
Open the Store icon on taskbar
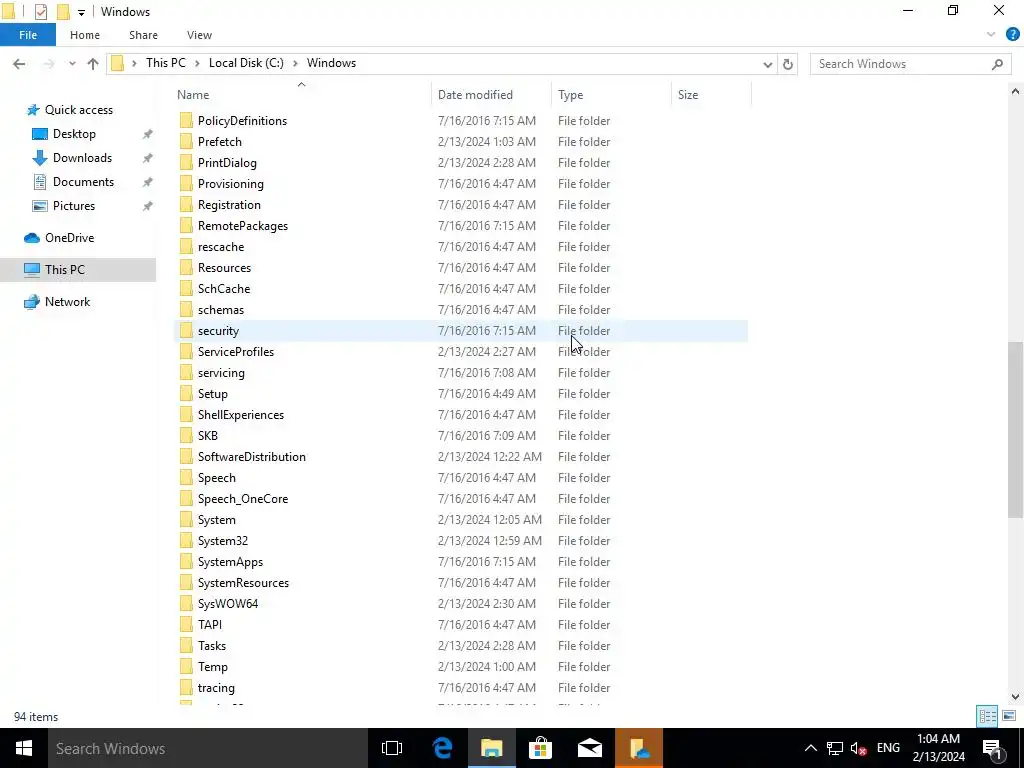(540, 748)
